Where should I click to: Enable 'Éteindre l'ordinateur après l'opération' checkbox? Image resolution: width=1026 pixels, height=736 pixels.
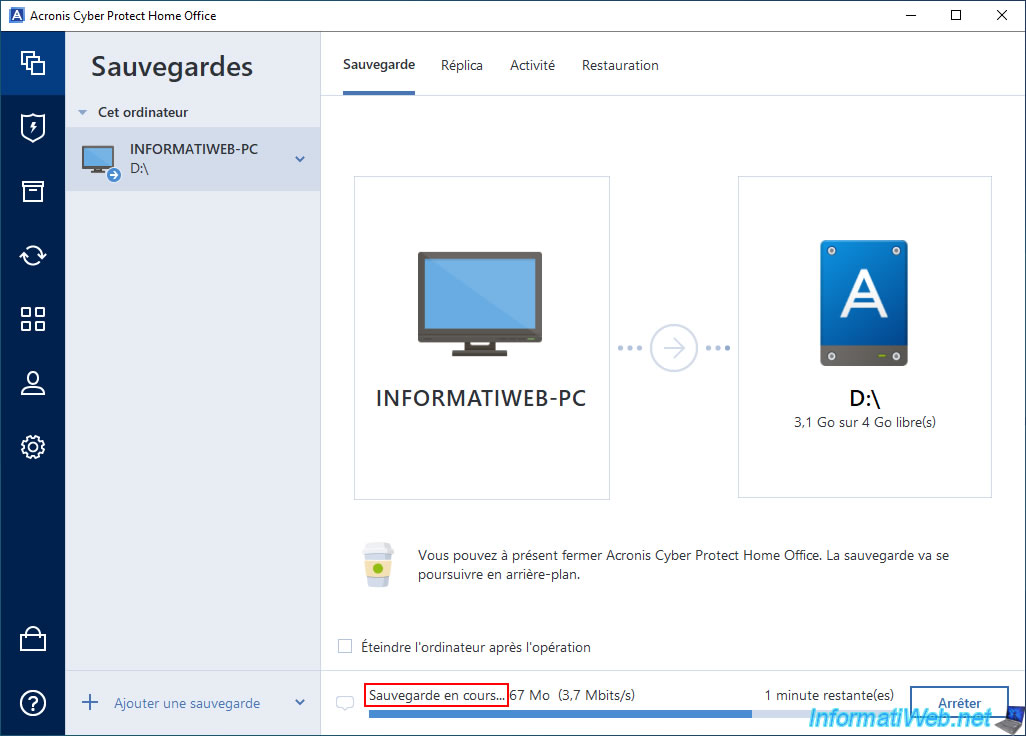(345, 646)
